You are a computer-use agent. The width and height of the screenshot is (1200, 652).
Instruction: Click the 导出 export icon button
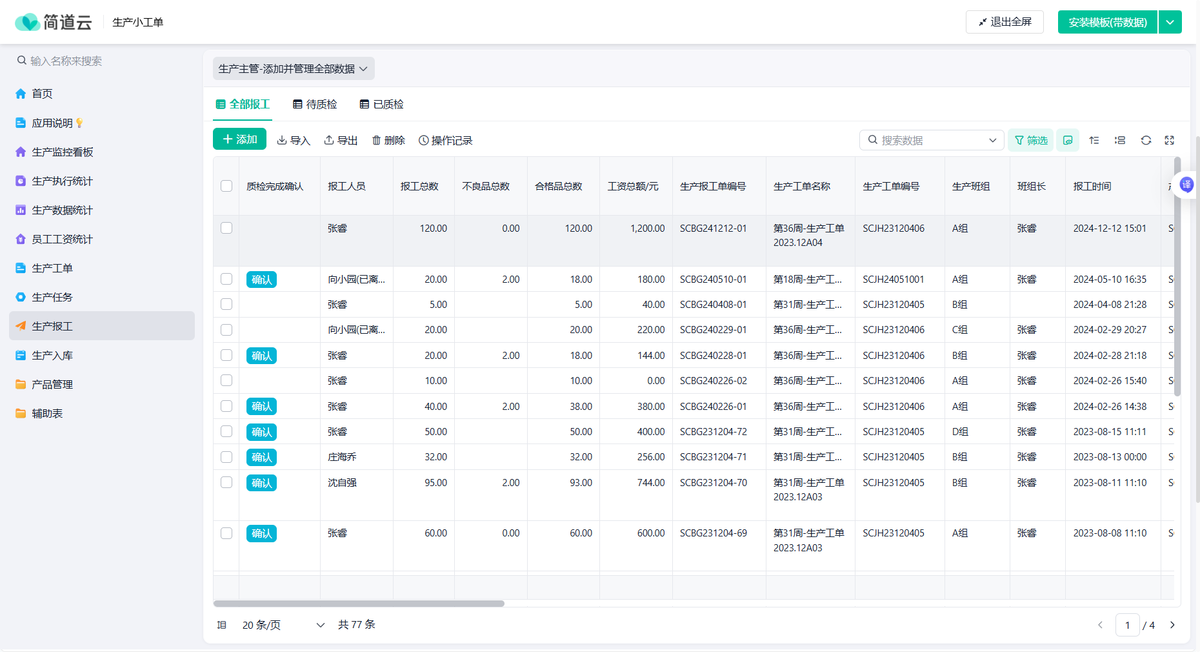tap(341, 141)
